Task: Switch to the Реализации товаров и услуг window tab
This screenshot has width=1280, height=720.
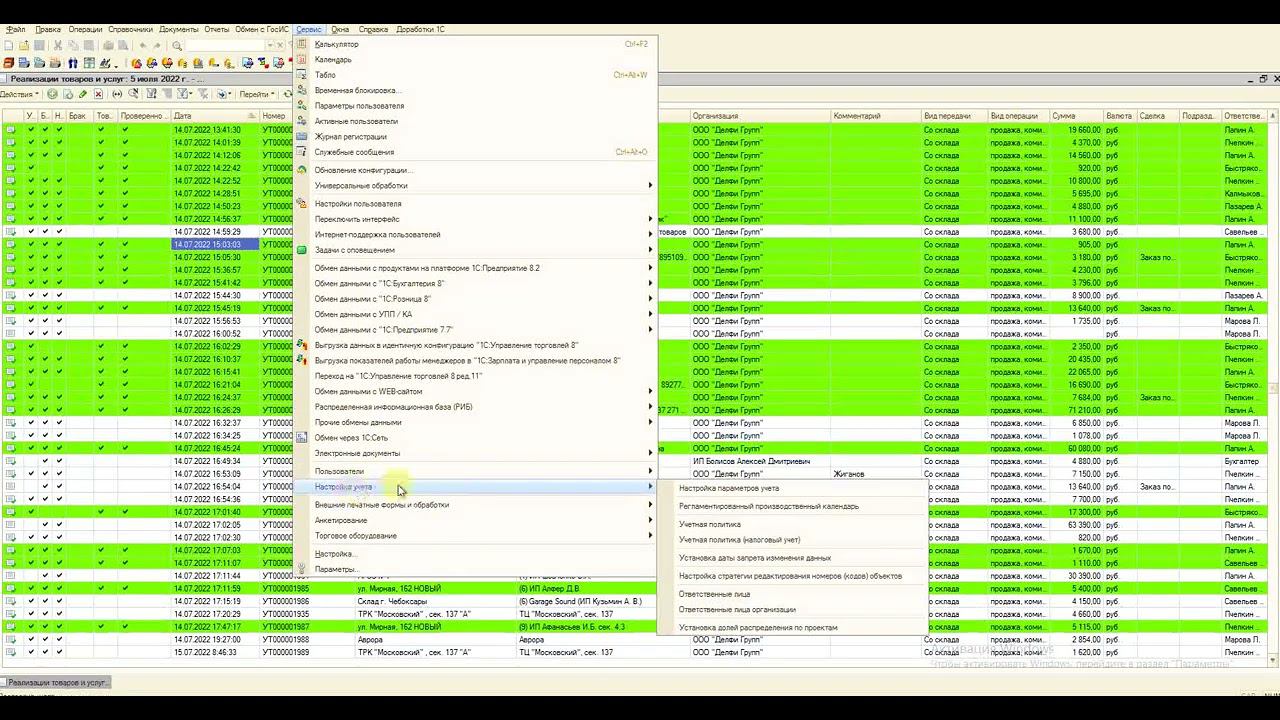Action: 57,682
